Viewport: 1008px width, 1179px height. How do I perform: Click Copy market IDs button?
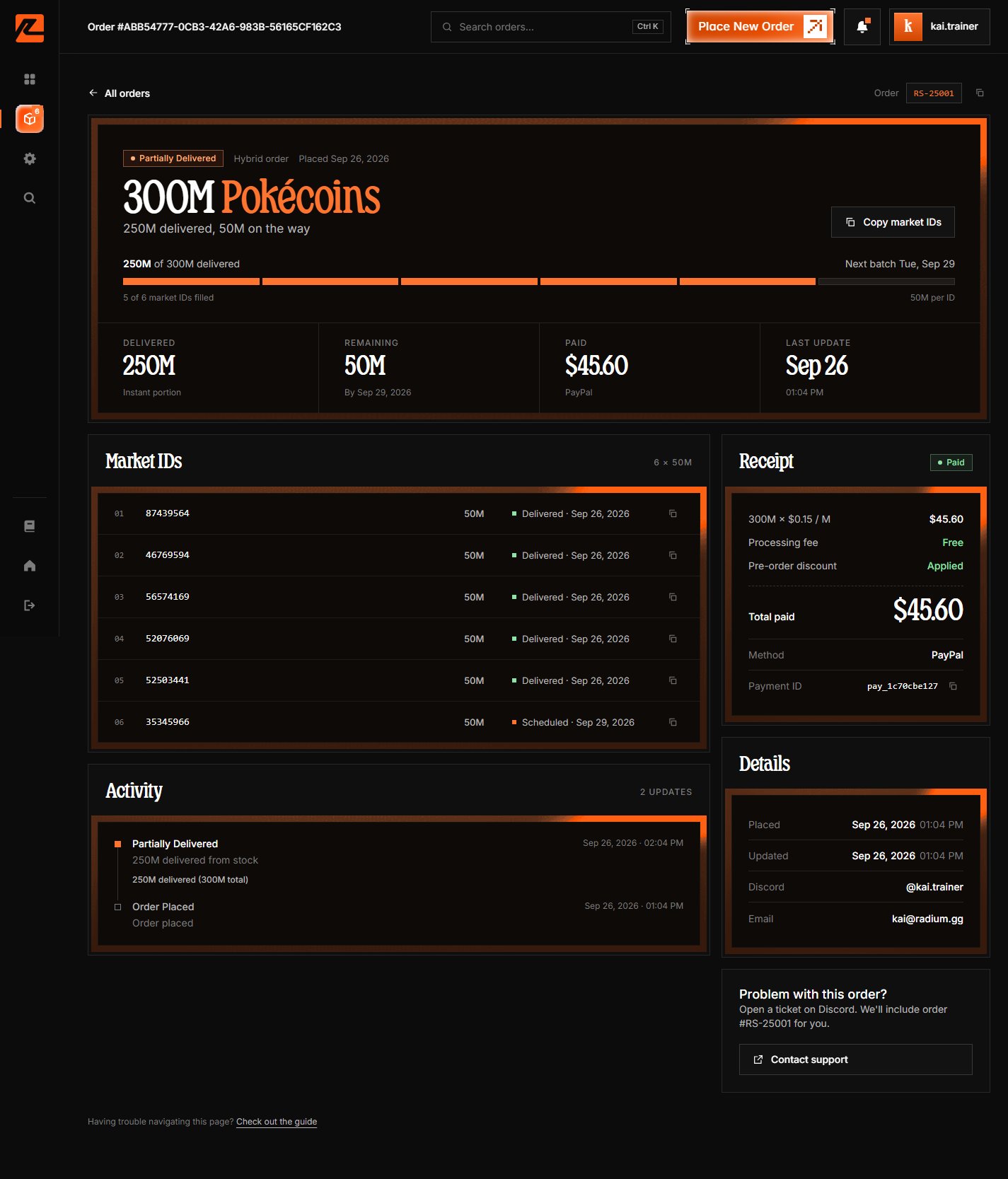[893, 222]
